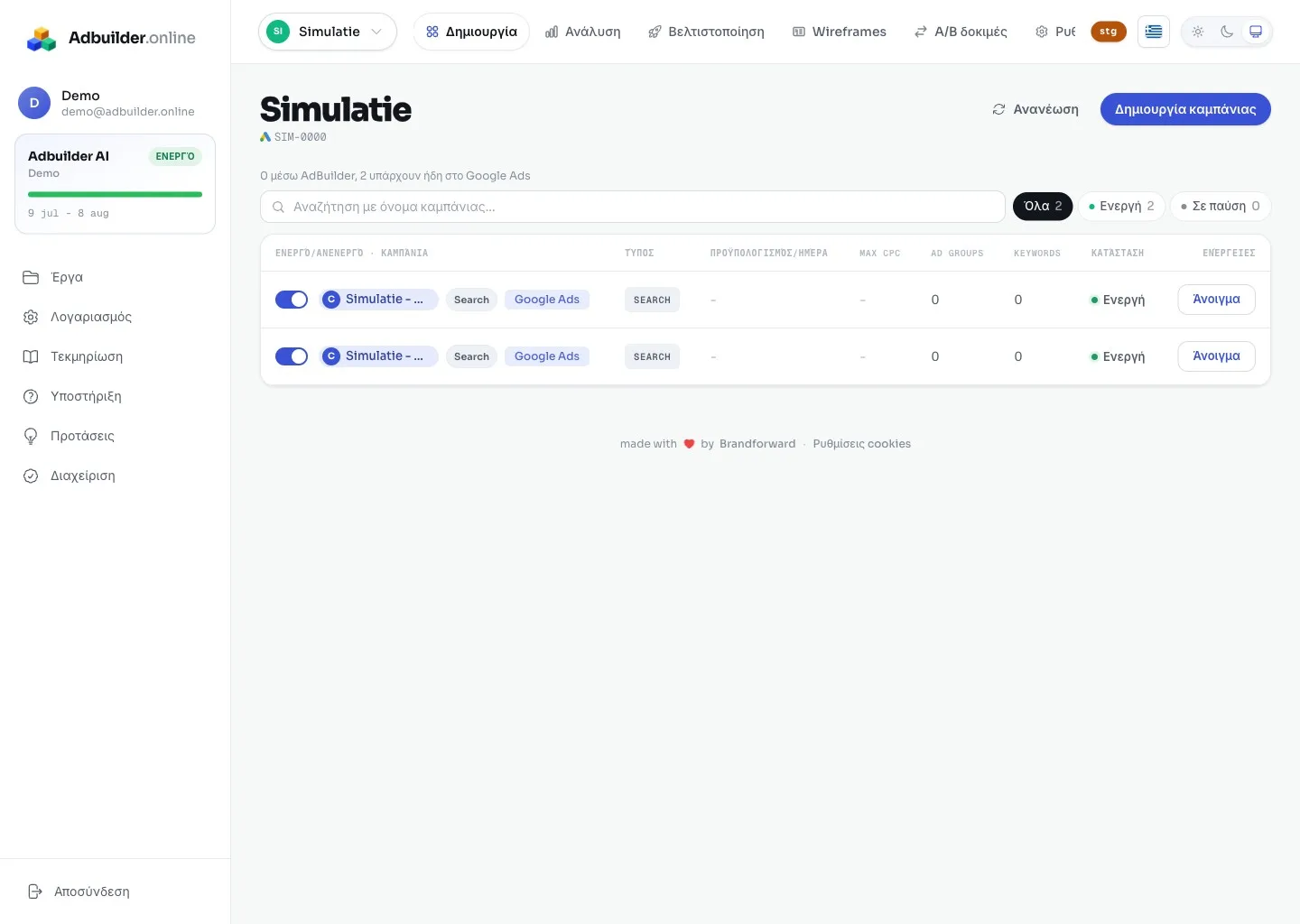This screenshot has width=1300, height=924.
Task: Click the first campaign's blue C icon
Action: tap(331, 300)
